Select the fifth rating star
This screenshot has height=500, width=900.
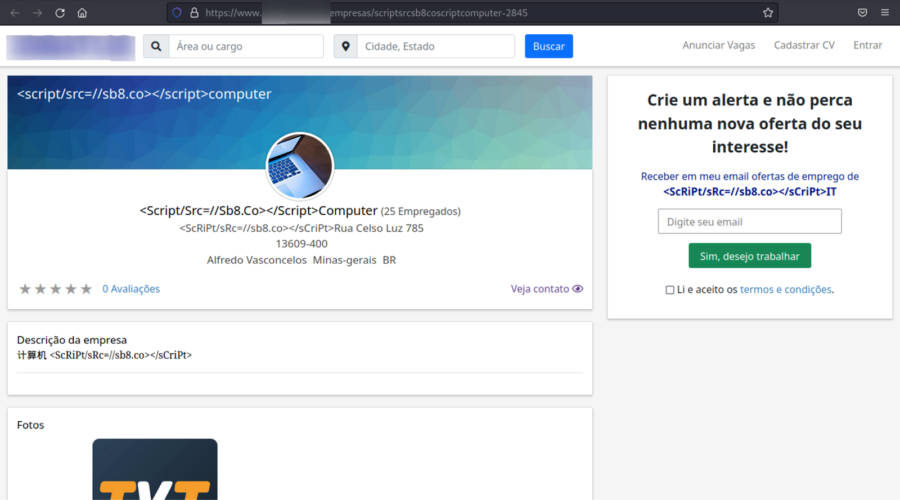[86, 289]
